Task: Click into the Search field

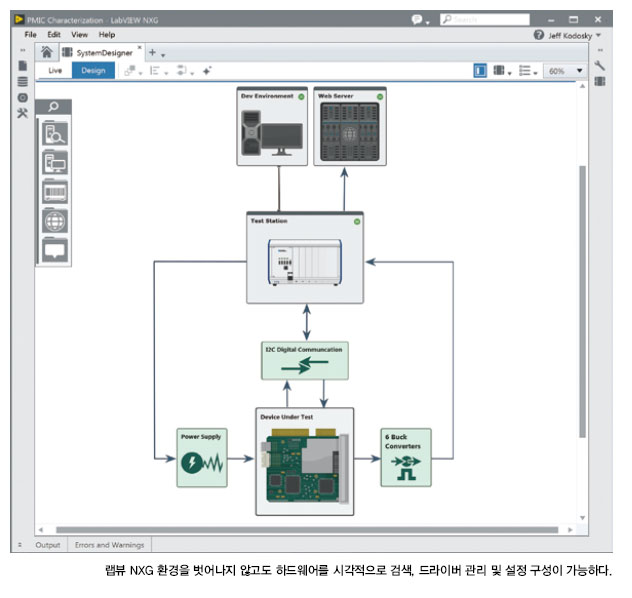Action: pos(485,19)
